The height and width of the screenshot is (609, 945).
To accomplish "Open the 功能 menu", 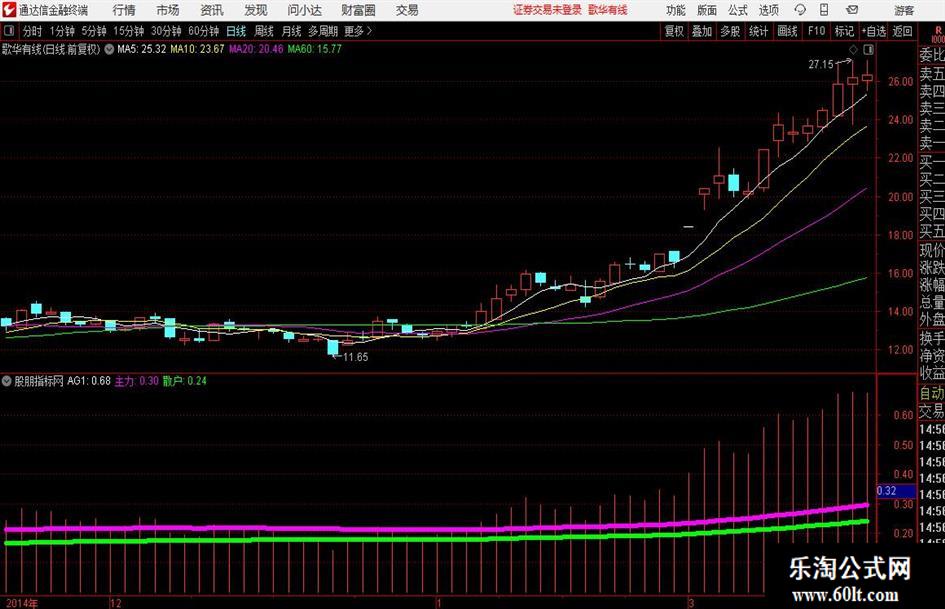I will point(676,10).
